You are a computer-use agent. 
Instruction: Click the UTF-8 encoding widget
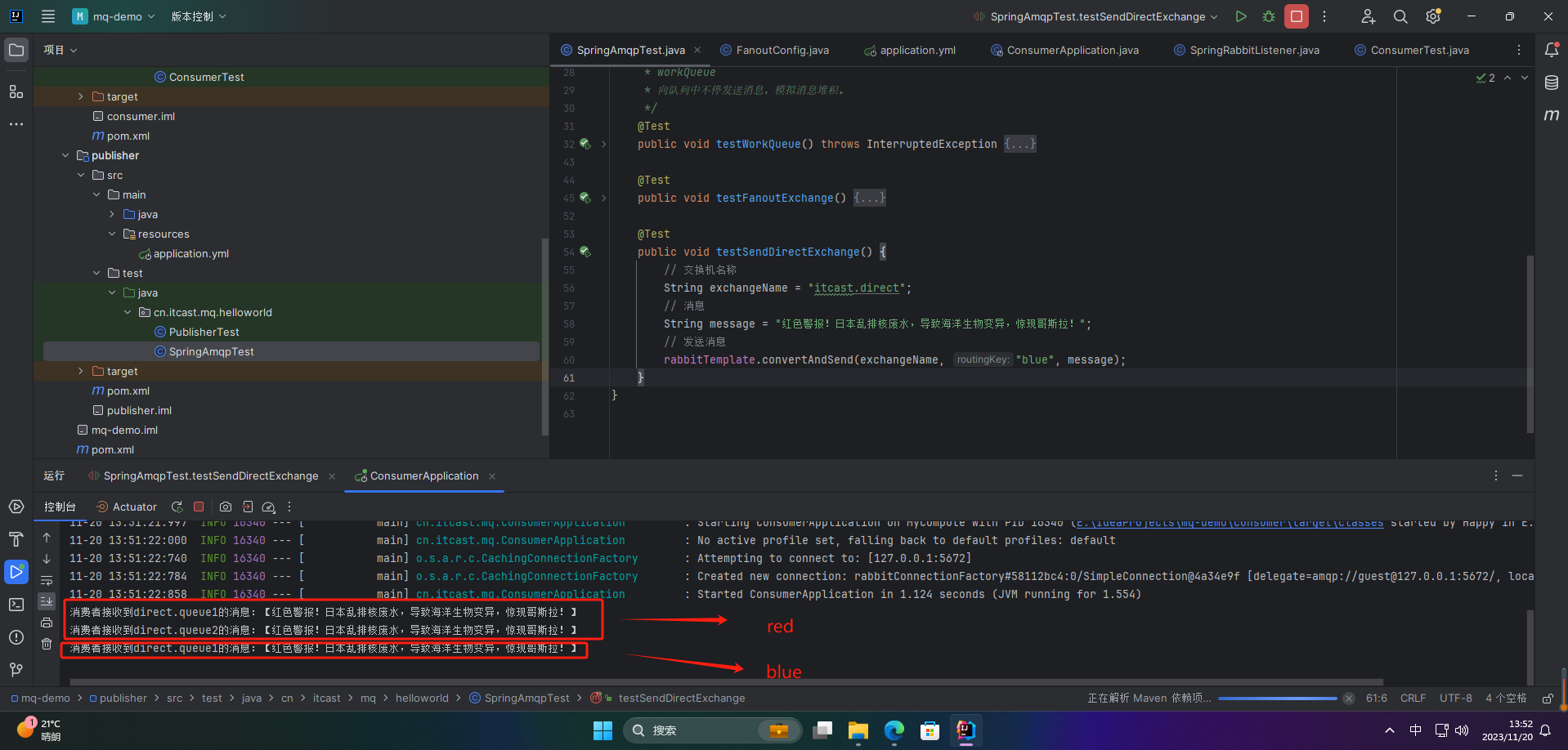1456,699
